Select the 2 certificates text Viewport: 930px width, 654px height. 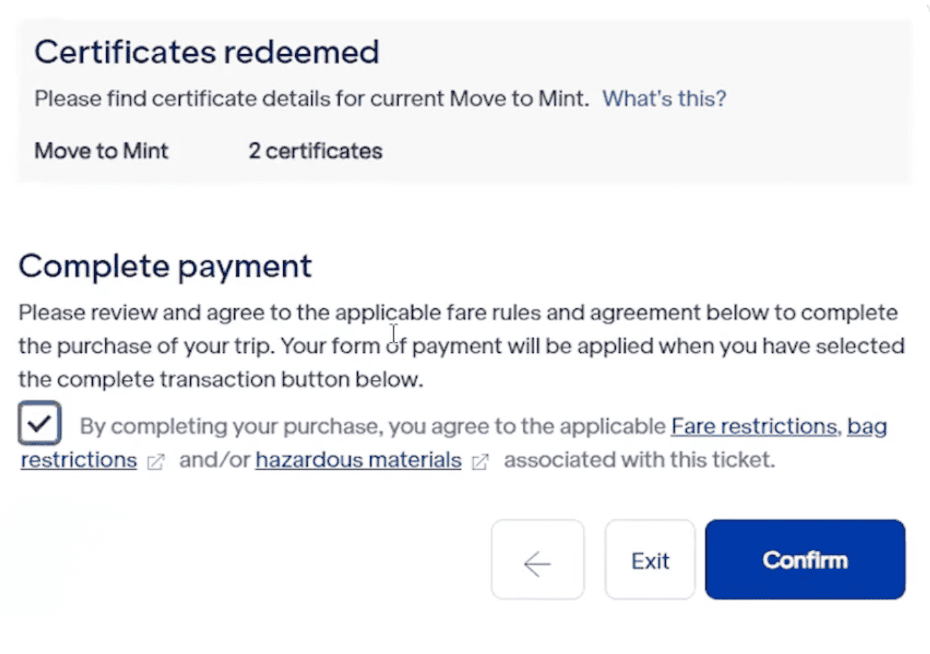click(315, 151)
